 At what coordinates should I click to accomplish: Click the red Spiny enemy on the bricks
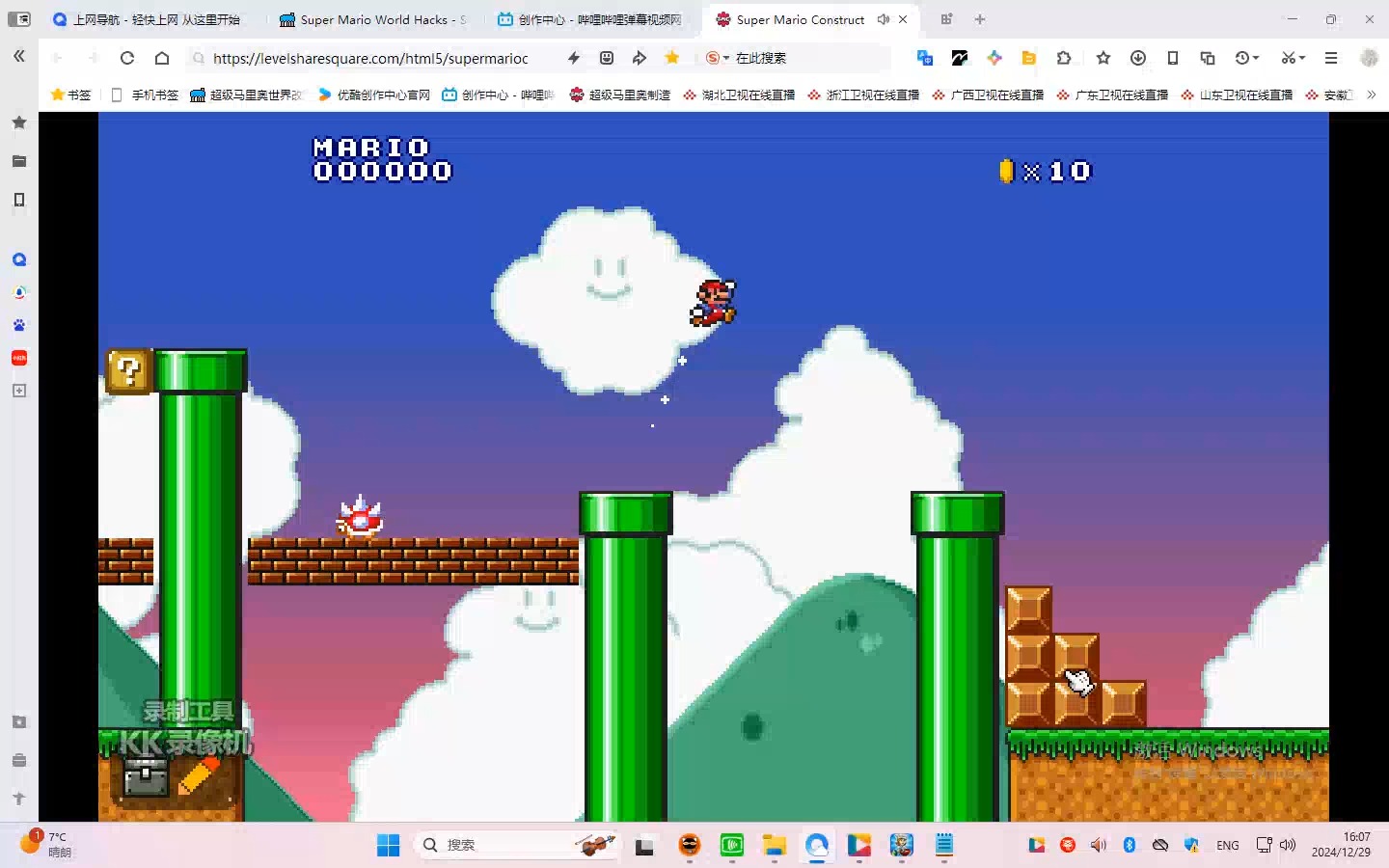pos(360,517)
